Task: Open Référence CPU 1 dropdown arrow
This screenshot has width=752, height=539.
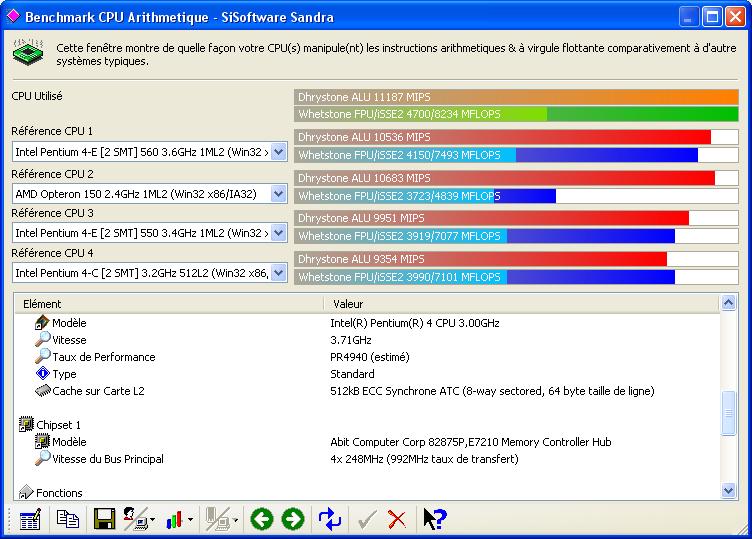Action: tap(279, 152)
